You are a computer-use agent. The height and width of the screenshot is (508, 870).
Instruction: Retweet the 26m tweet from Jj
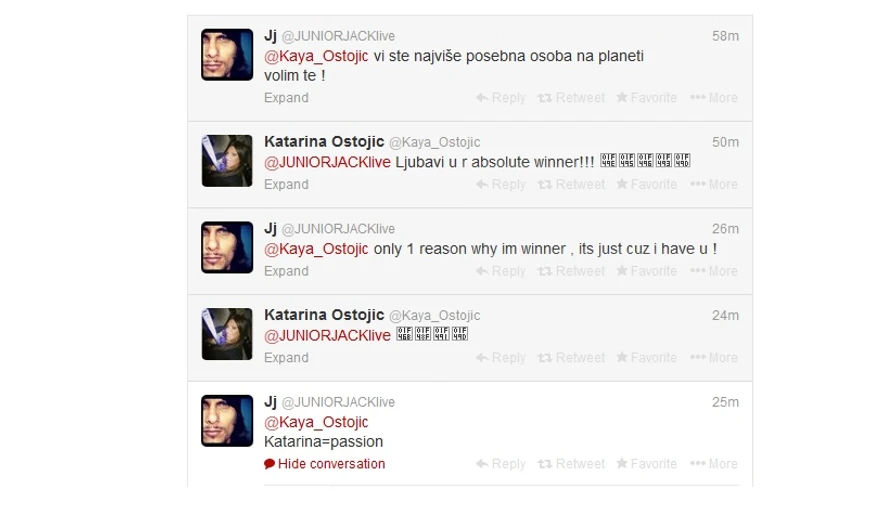tap(571, 271)
